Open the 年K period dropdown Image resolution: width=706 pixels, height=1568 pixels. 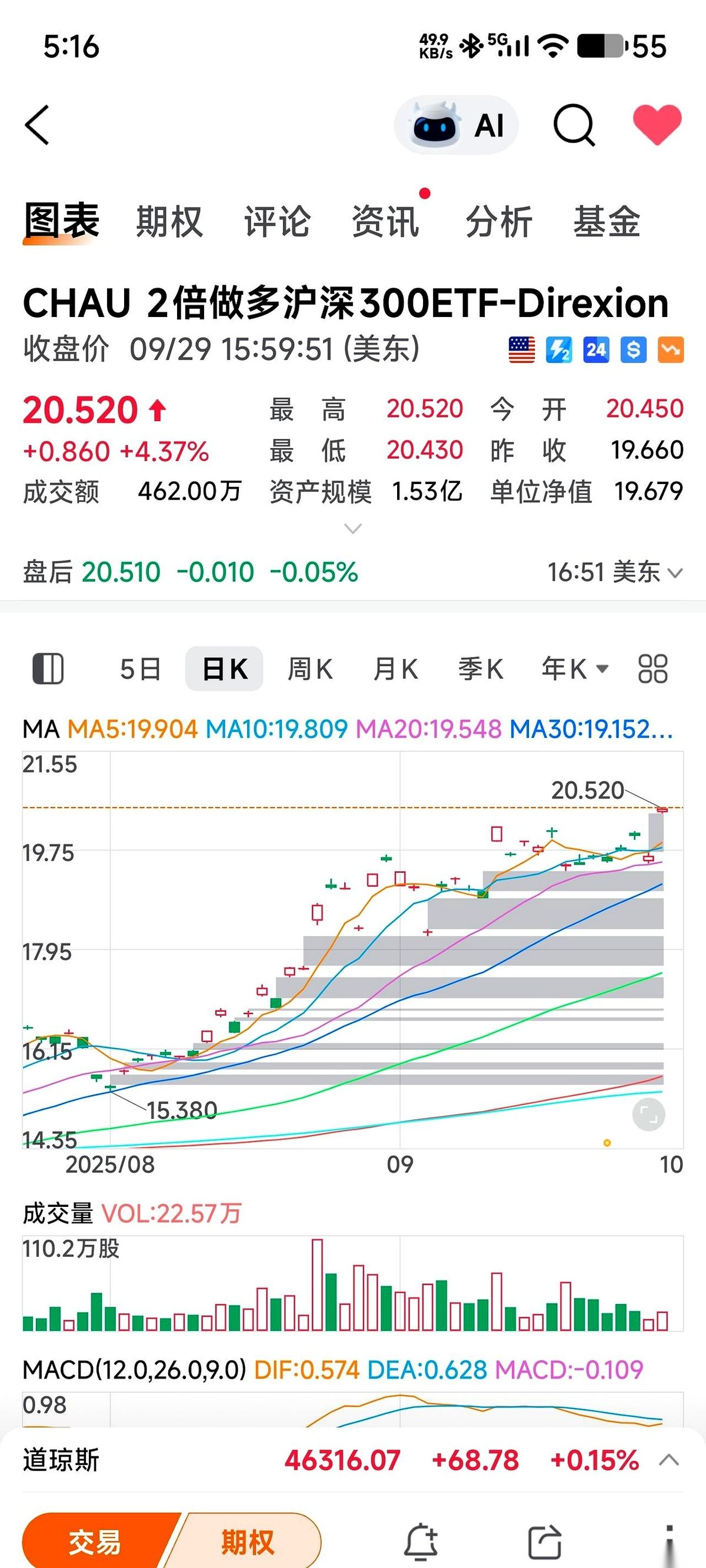[574, 669]
